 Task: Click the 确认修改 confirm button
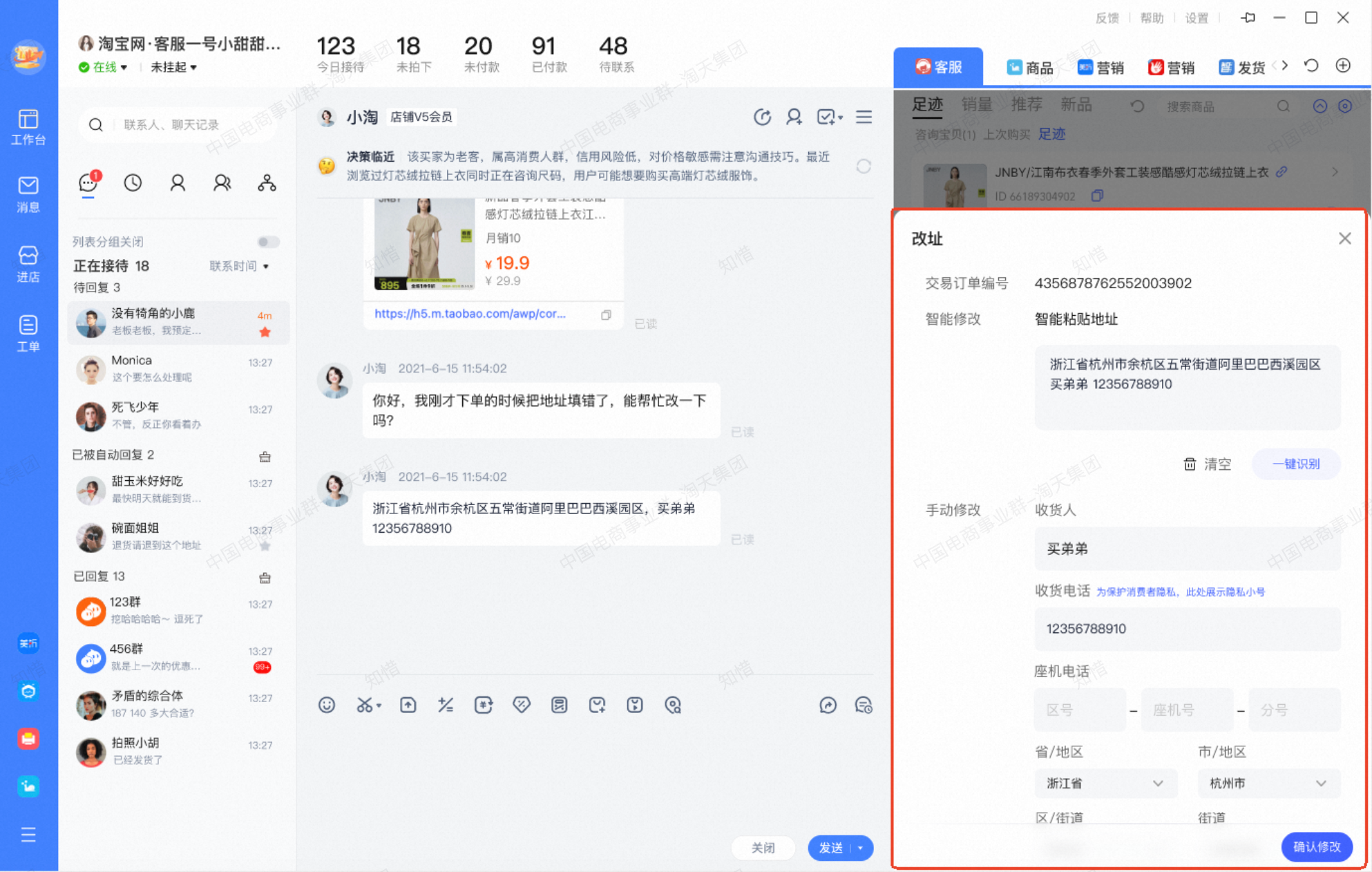point(1316,846)
